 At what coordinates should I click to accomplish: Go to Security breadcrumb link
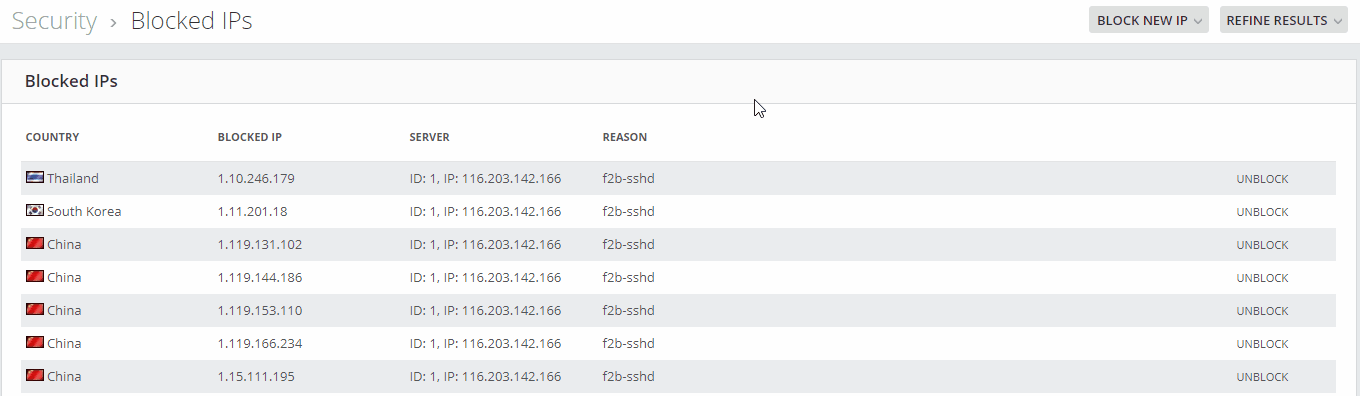(54, 21)
